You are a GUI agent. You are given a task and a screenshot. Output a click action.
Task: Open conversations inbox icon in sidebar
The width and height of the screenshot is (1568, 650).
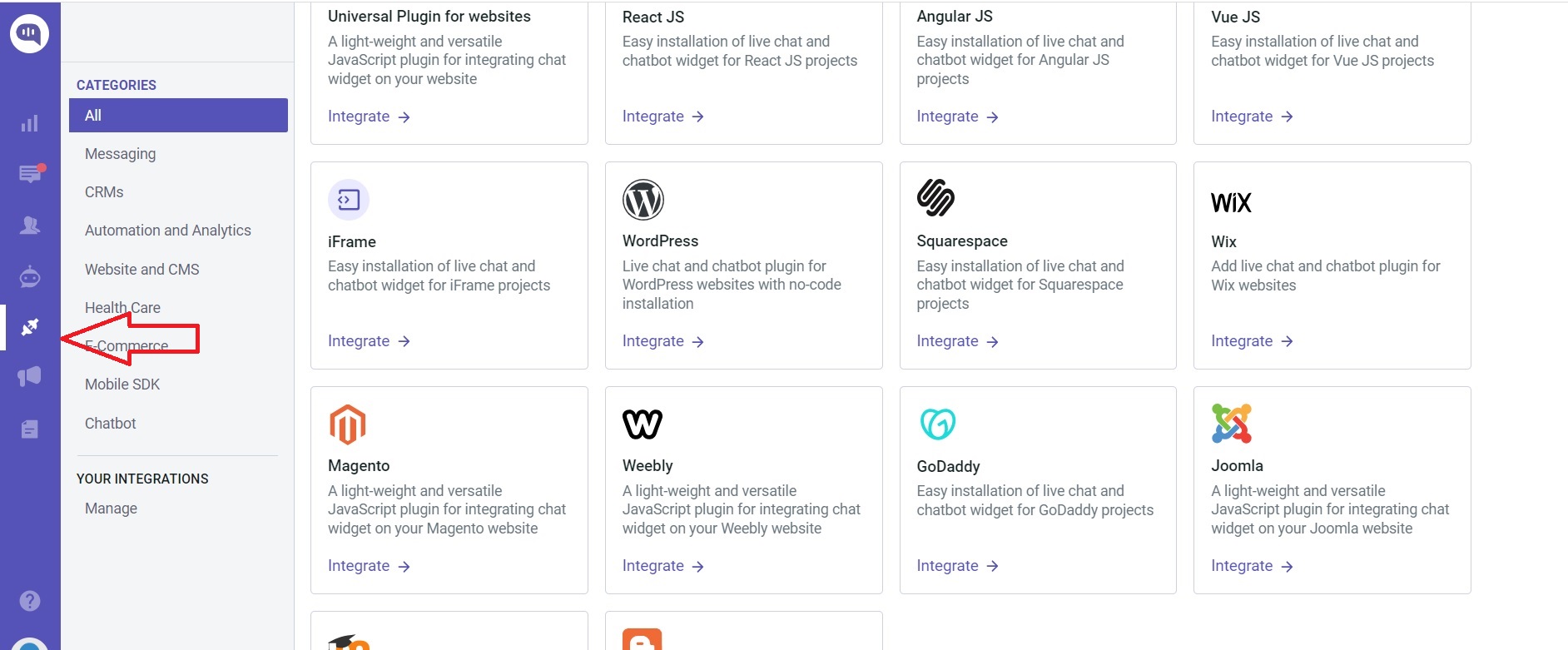[30, 174]
